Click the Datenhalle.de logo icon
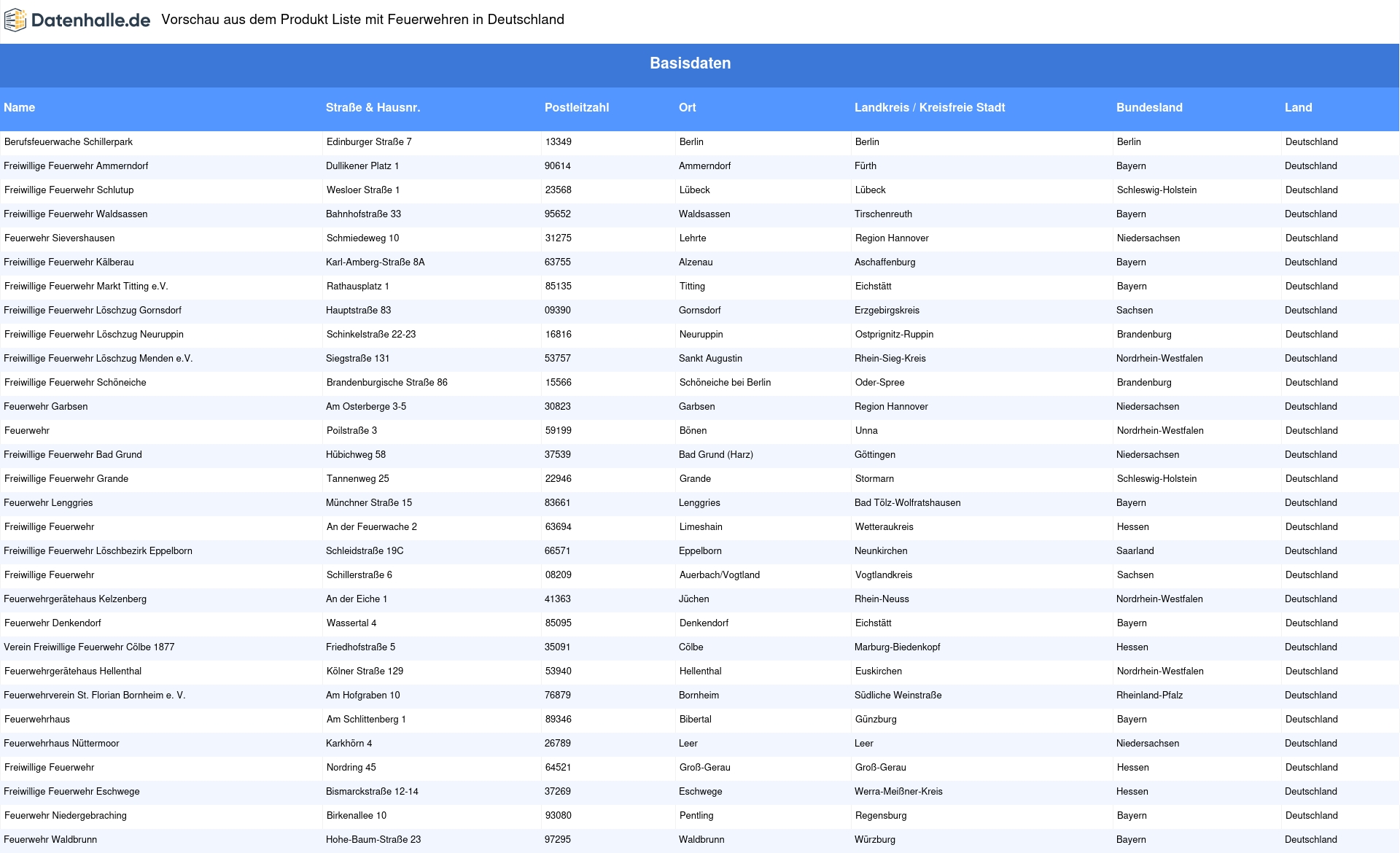The width and height of the screenshot is (1400, 853). click(15, 20)
